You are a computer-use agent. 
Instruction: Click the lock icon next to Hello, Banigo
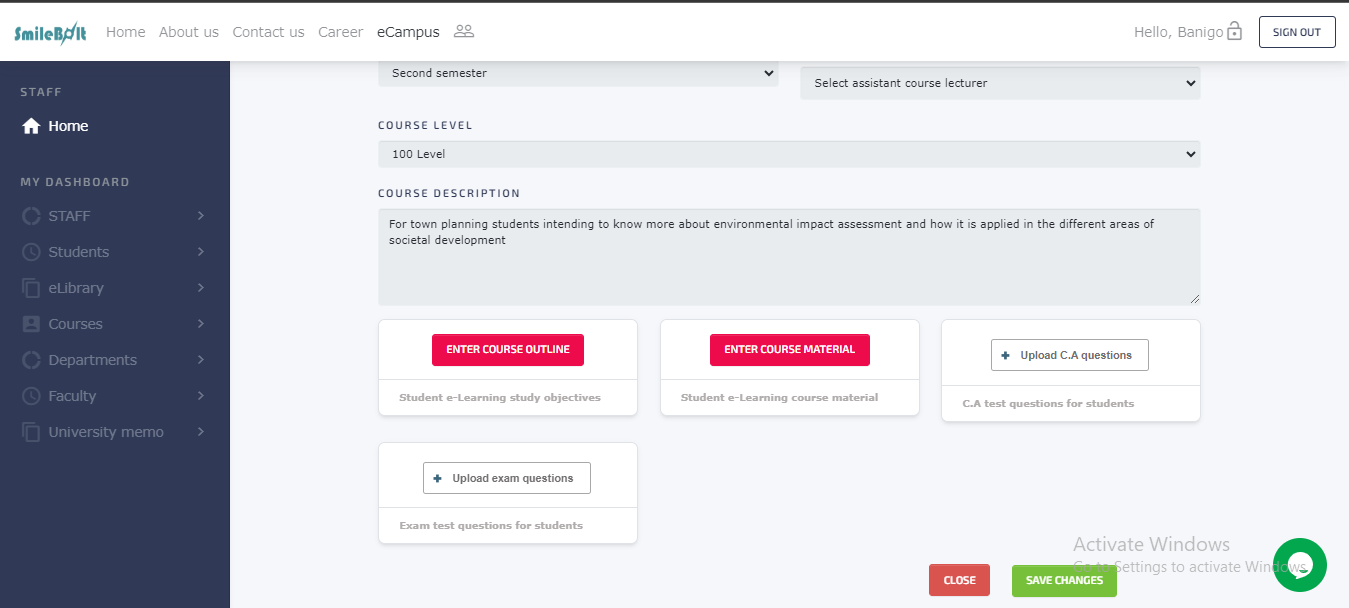point(1234,32)
